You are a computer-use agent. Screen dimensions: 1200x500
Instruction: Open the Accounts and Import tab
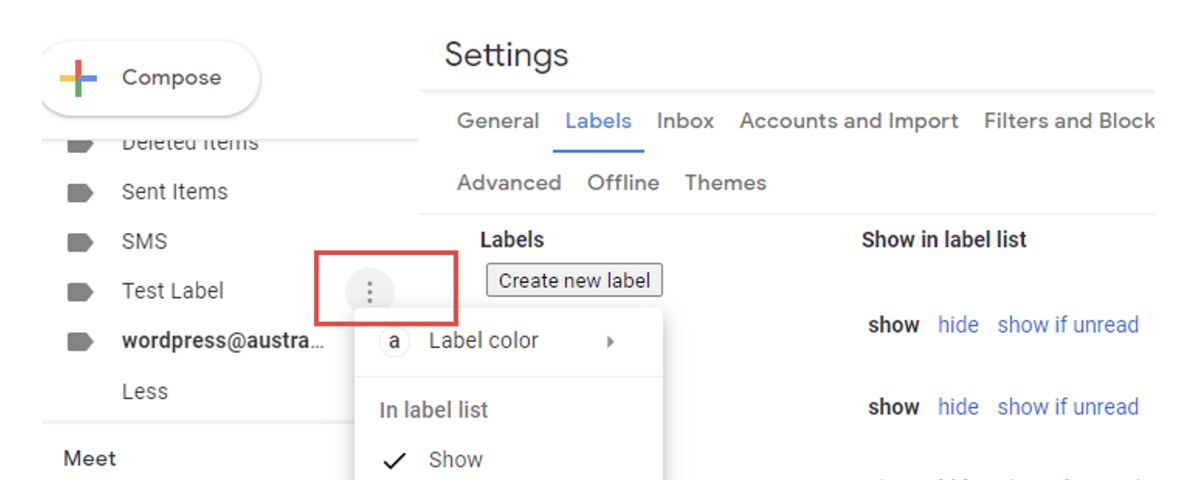coord(849,121)
